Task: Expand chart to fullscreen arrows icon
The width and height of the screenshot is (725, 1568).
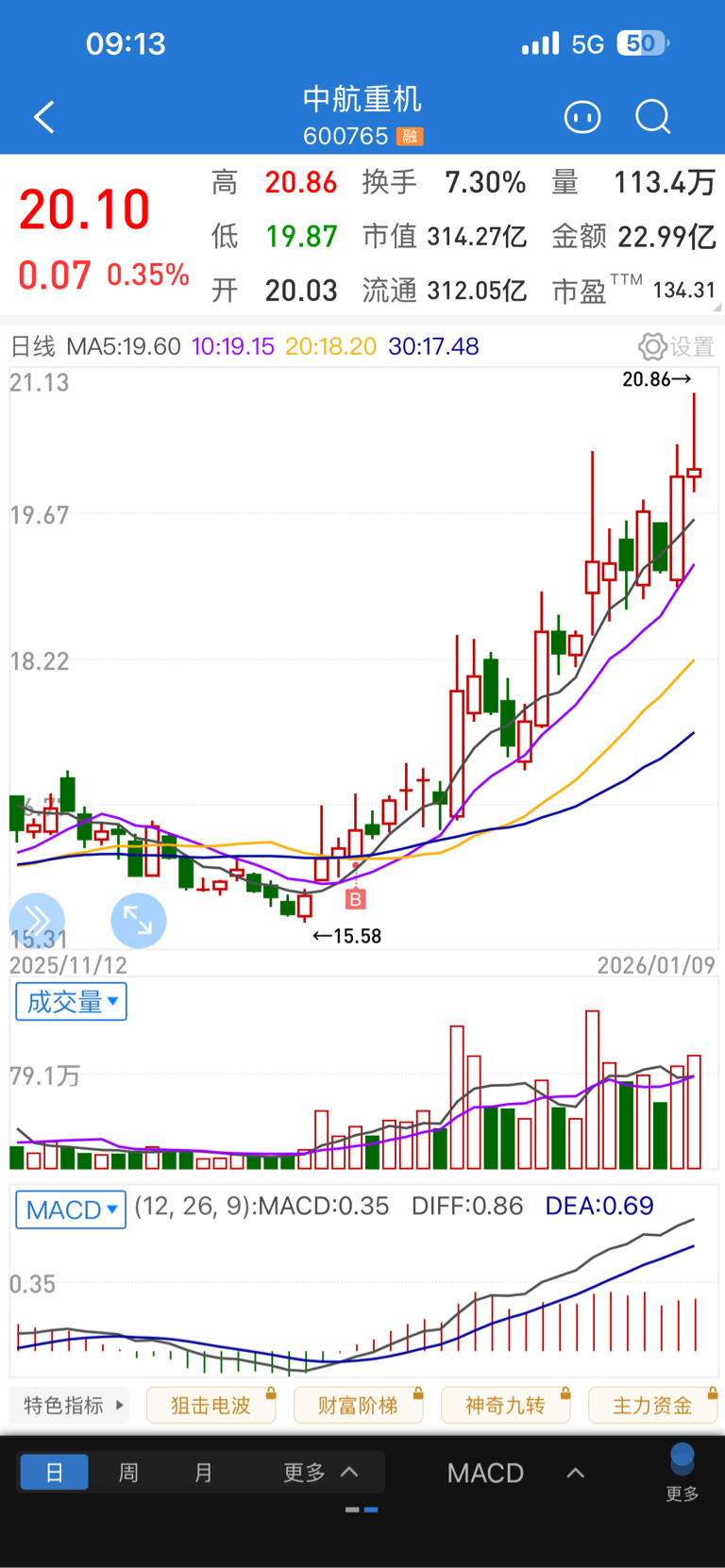Action: [x=139, y=920]
